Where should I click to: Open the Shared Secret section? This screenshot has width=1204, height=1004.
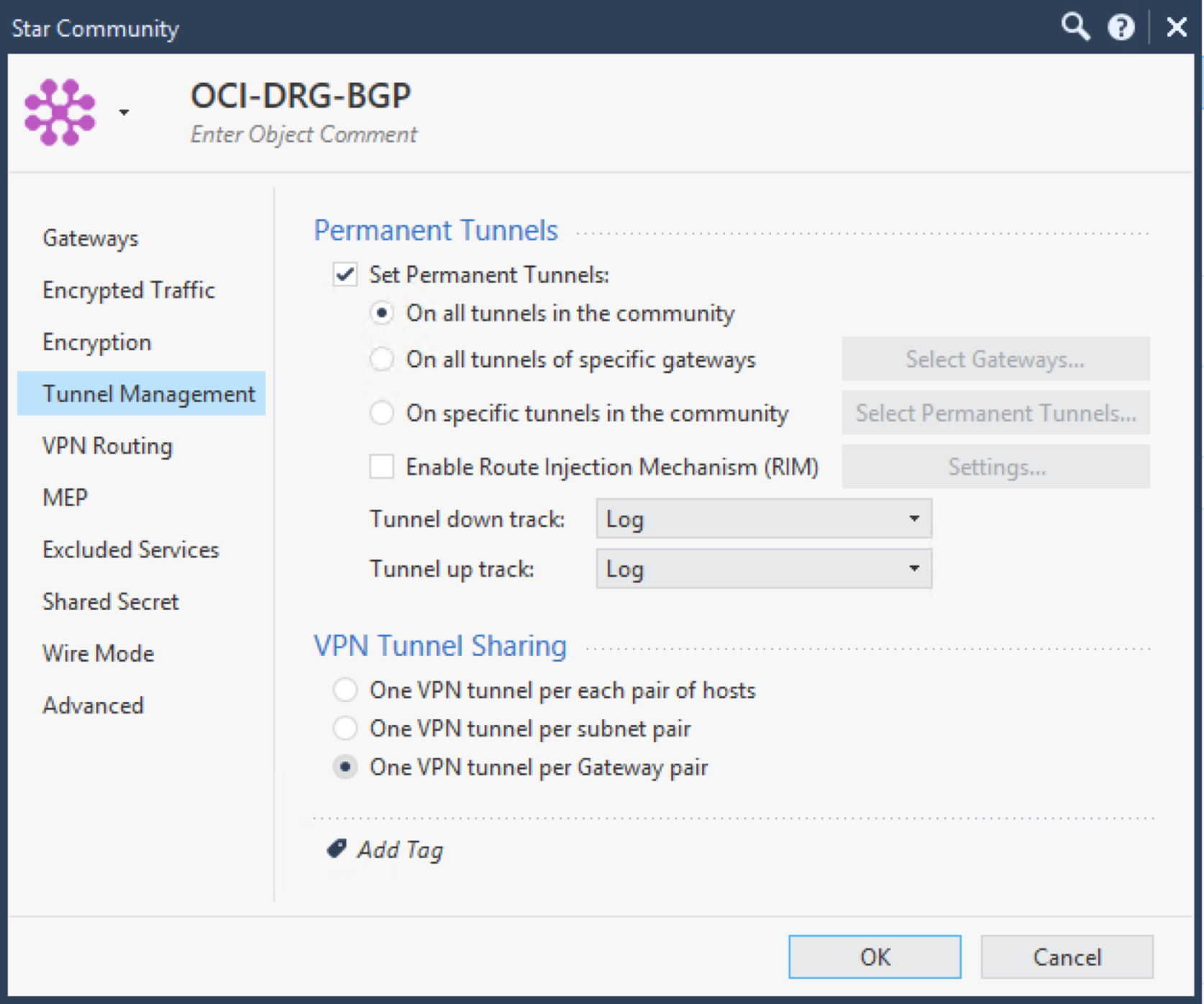click(110, 601)
